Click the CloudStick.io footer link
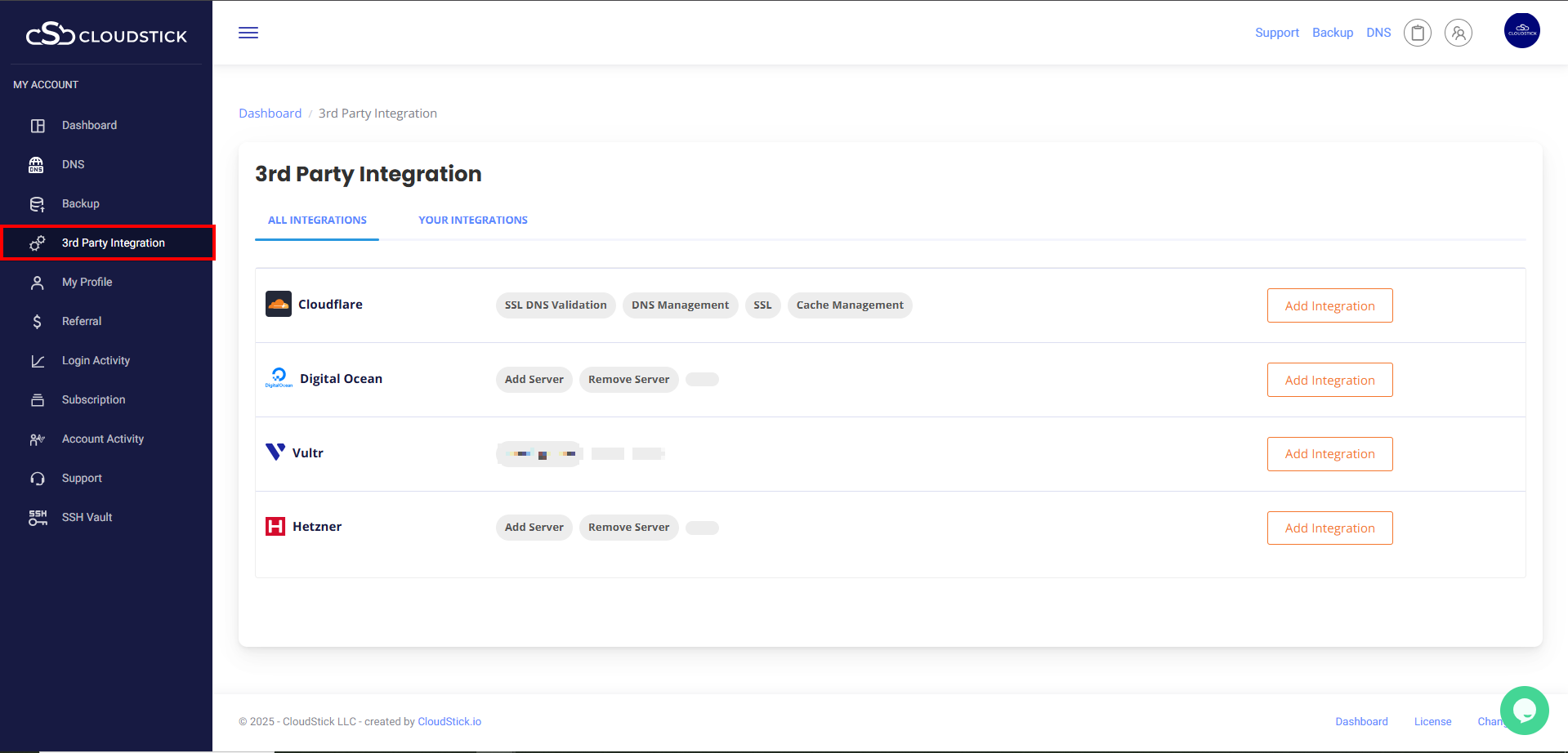1568x753 pixels. coord(449,722)
